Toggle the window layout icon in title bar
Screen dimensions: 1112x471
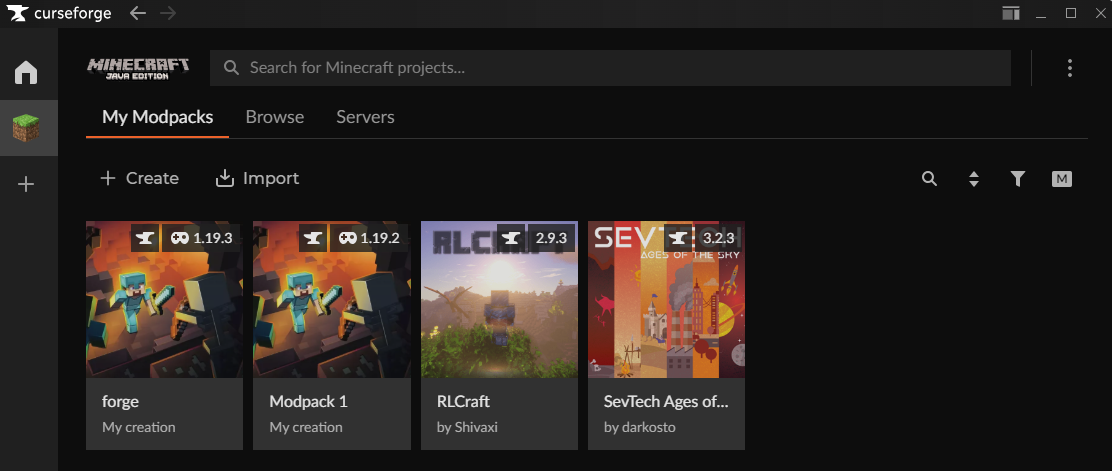click(x=1011, y=13)
